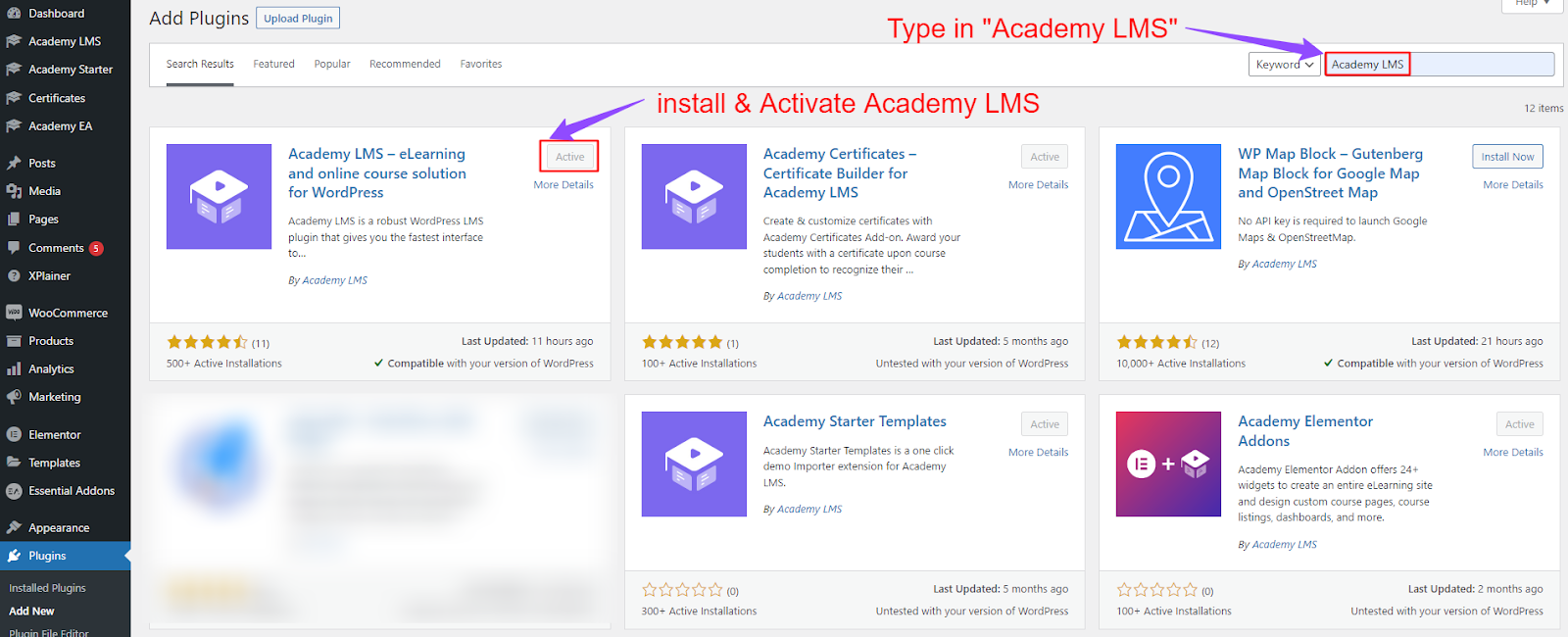Click the Posts pin icon
Viewport: 1568px width, 637px height.
[x=14, y=163]
